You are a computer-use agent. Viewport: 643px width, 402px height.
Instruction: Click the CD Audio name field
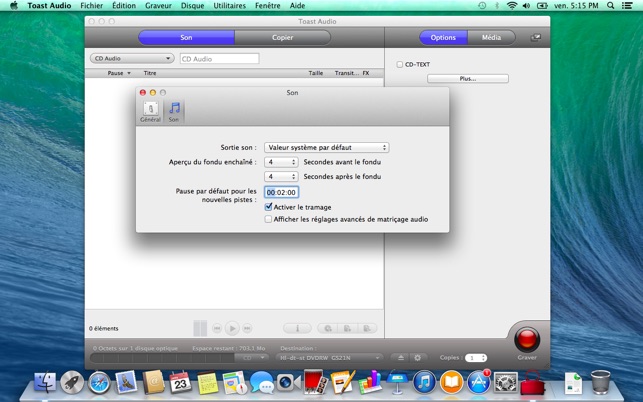pos(219,59)
